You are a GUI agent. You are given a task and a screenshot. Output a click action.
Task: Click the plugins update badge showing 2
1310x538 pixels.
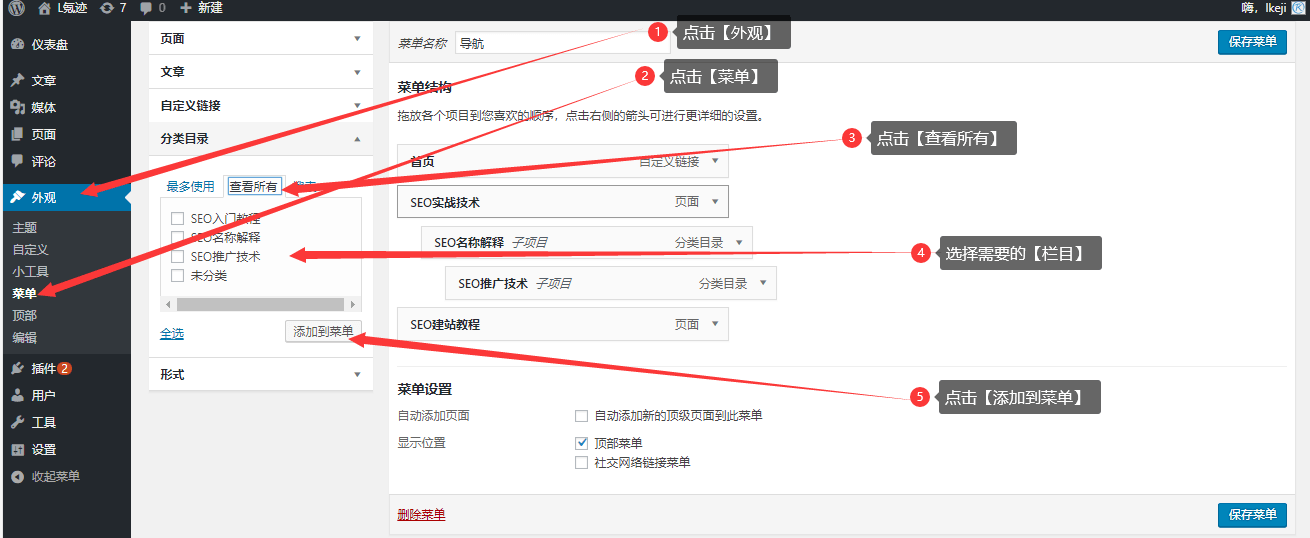click(x=65, y=369)
